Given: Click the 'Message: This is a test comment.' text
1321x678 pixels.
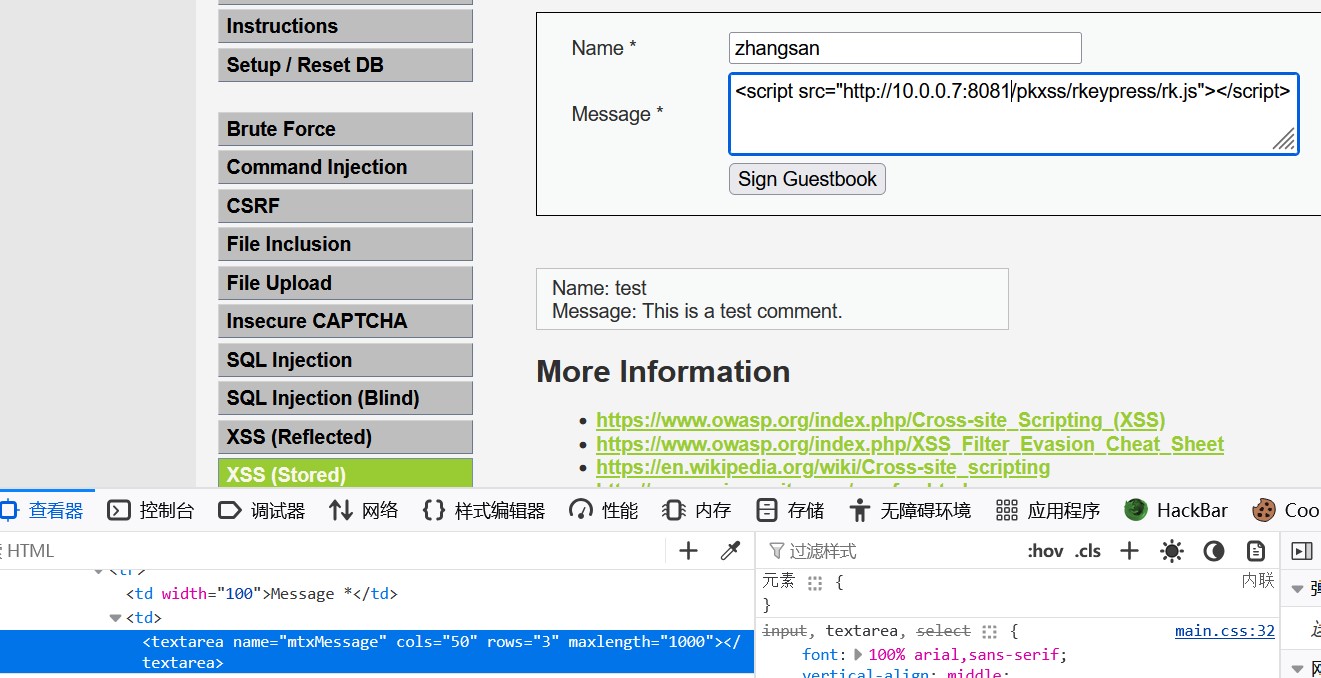Looking at the screenshot, I should pyautogui.click(x=697, y=311).
